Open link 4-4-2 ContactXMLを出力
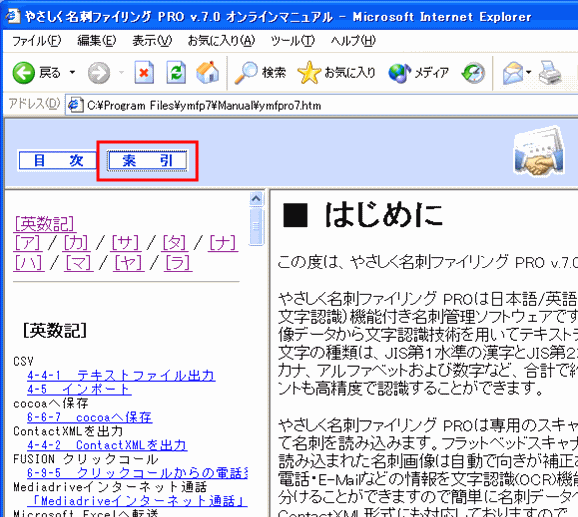578x517 pixels. [107, 445]
